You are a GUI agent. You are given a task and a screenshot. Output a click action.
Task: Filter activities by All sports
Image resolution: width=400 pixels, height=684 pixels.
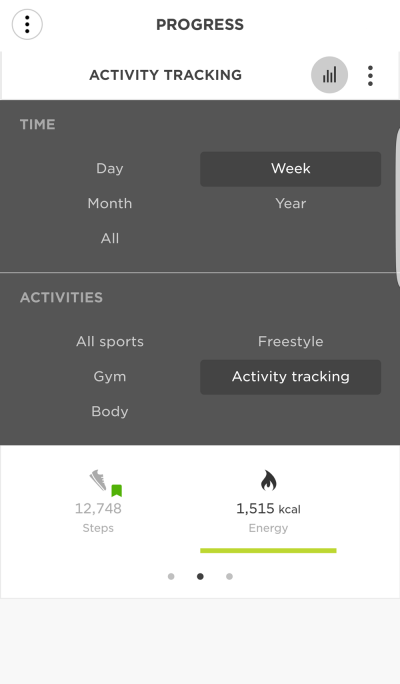[x=110, y=342]
